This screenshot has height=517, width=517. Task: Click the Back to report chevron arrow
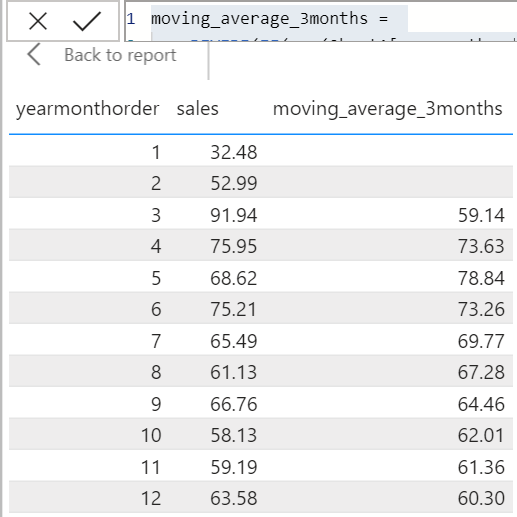pyautogui.click(x=34, y=54)
